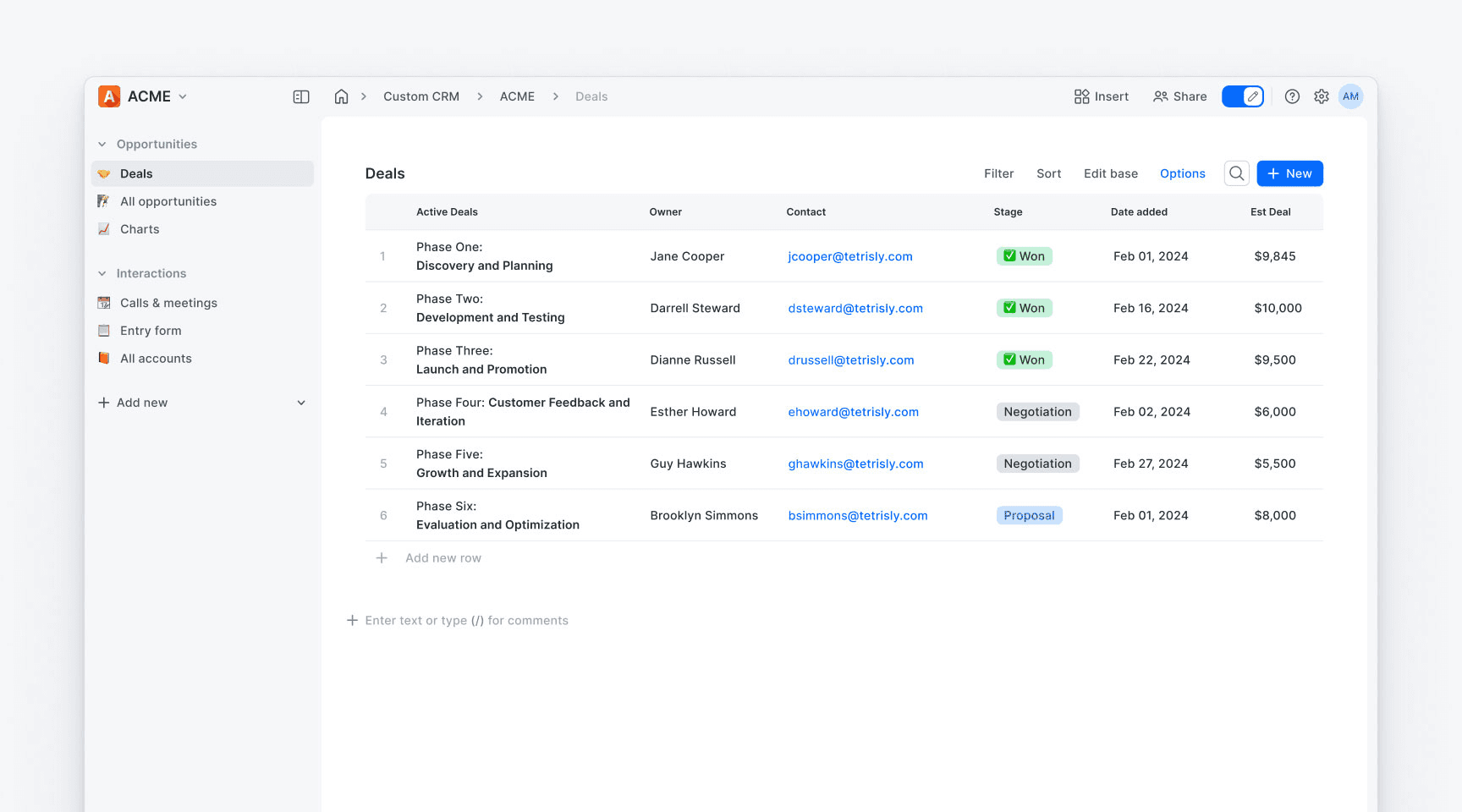
Task: Select Phase Three: Launch and Promotion deal
Action: click(x=481, y=359)
